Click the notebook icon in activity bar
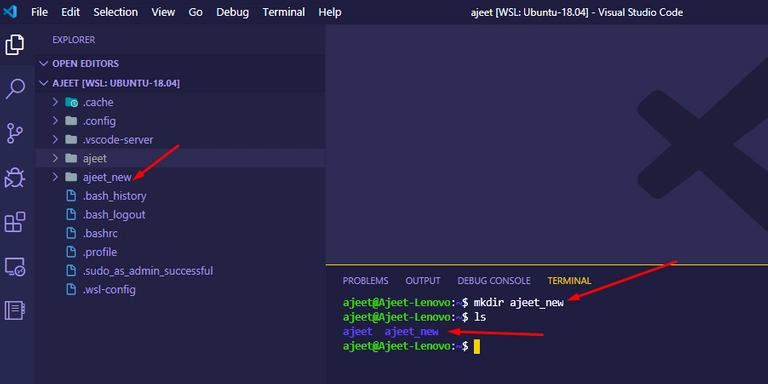This screenshot has width=768, height=384. pos(15,311)
